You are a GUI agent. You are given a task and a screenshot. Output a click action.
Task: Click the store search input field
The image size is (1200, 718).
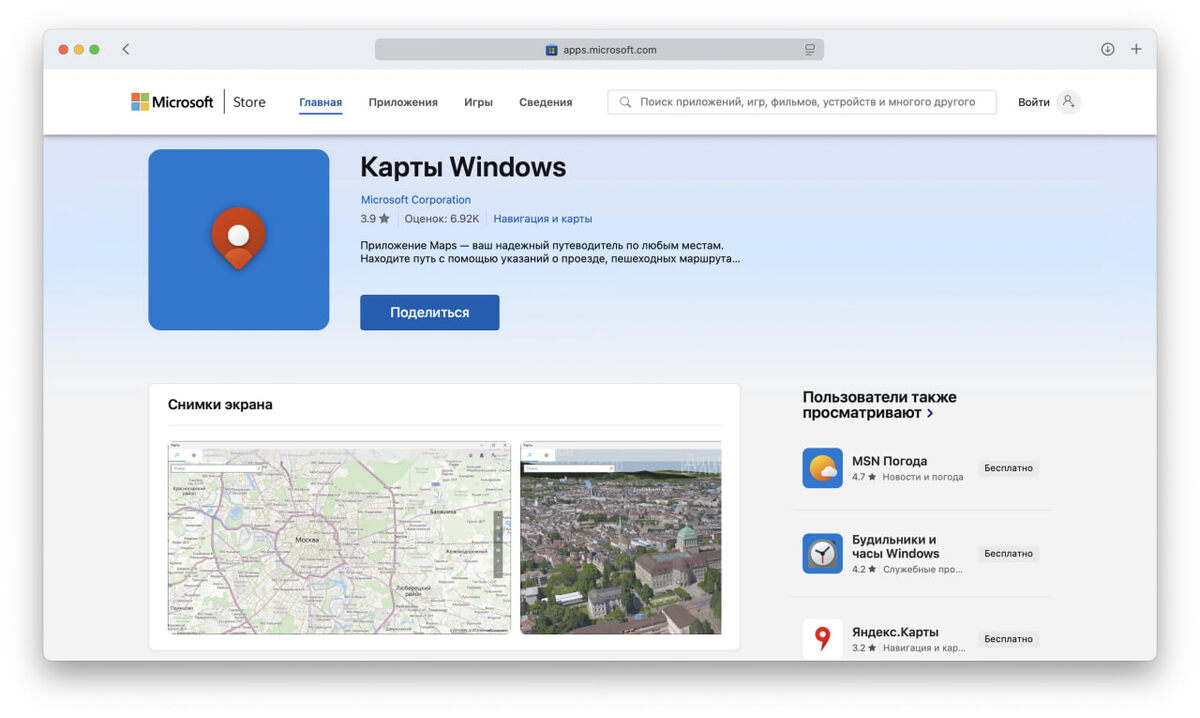[x=802, y=102]
